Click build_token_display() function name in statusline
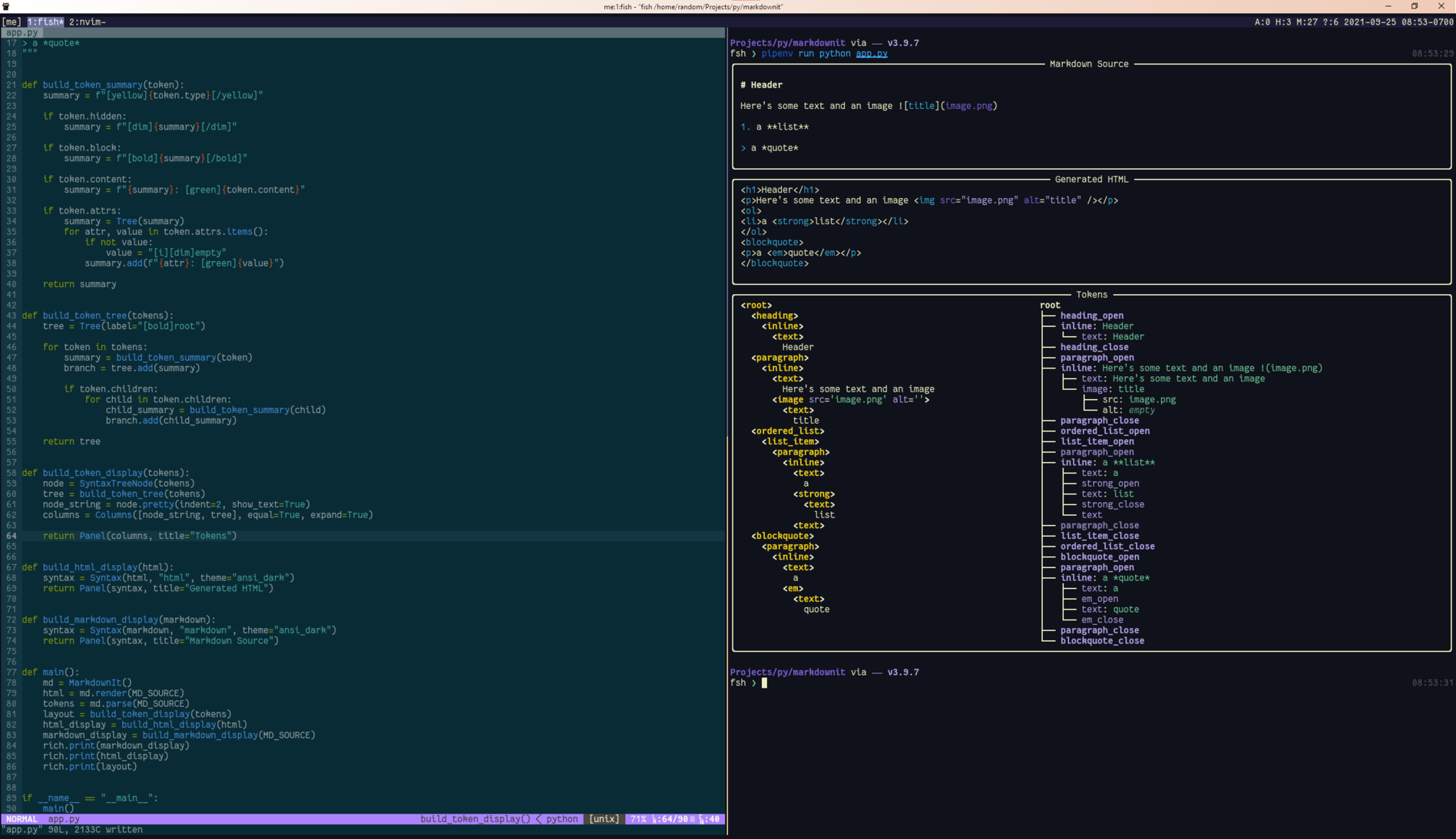Screen dimensions: 1456x839 (x=475, y=819)
